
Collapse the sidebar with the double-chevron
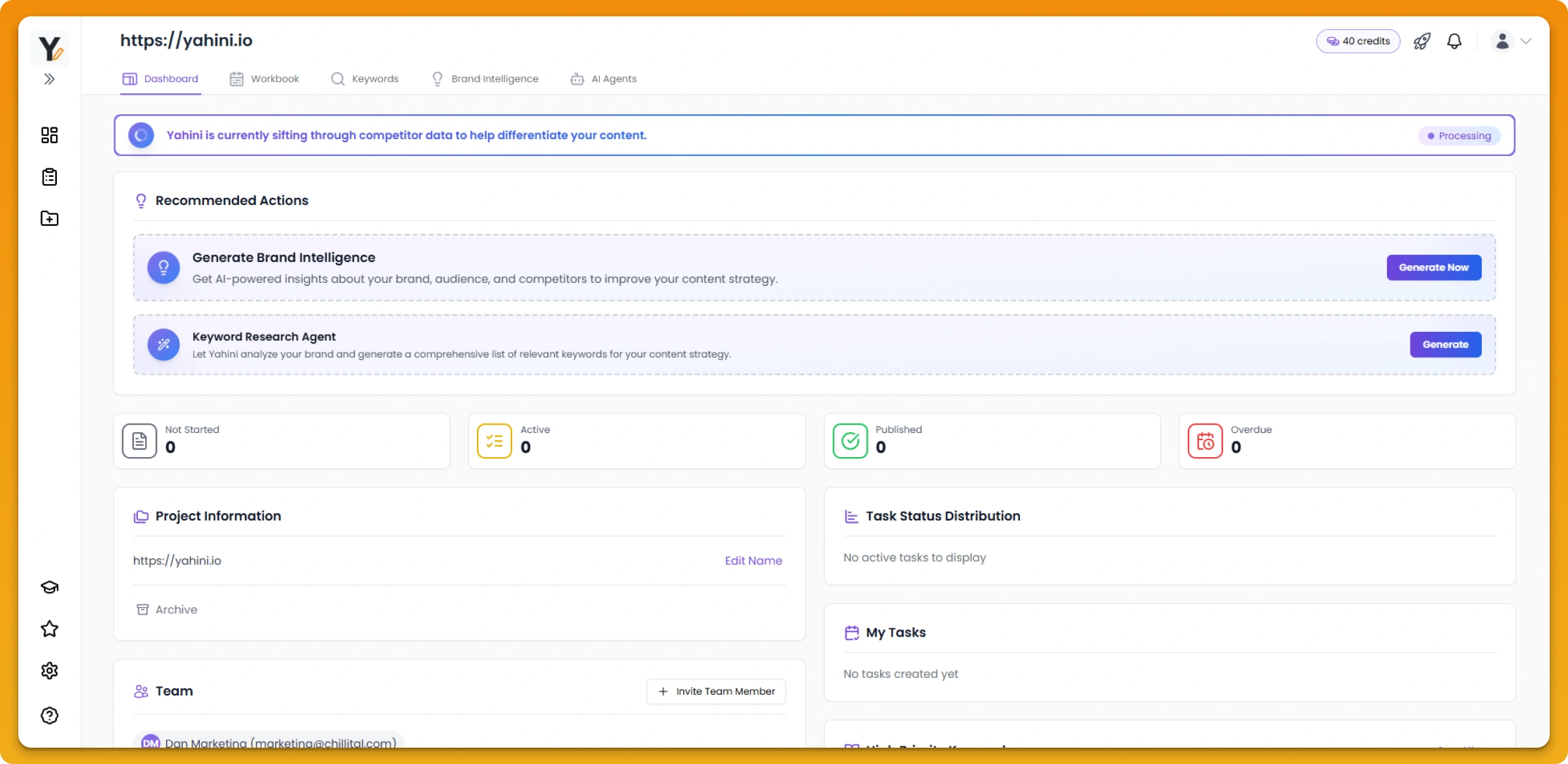[49, 78]
